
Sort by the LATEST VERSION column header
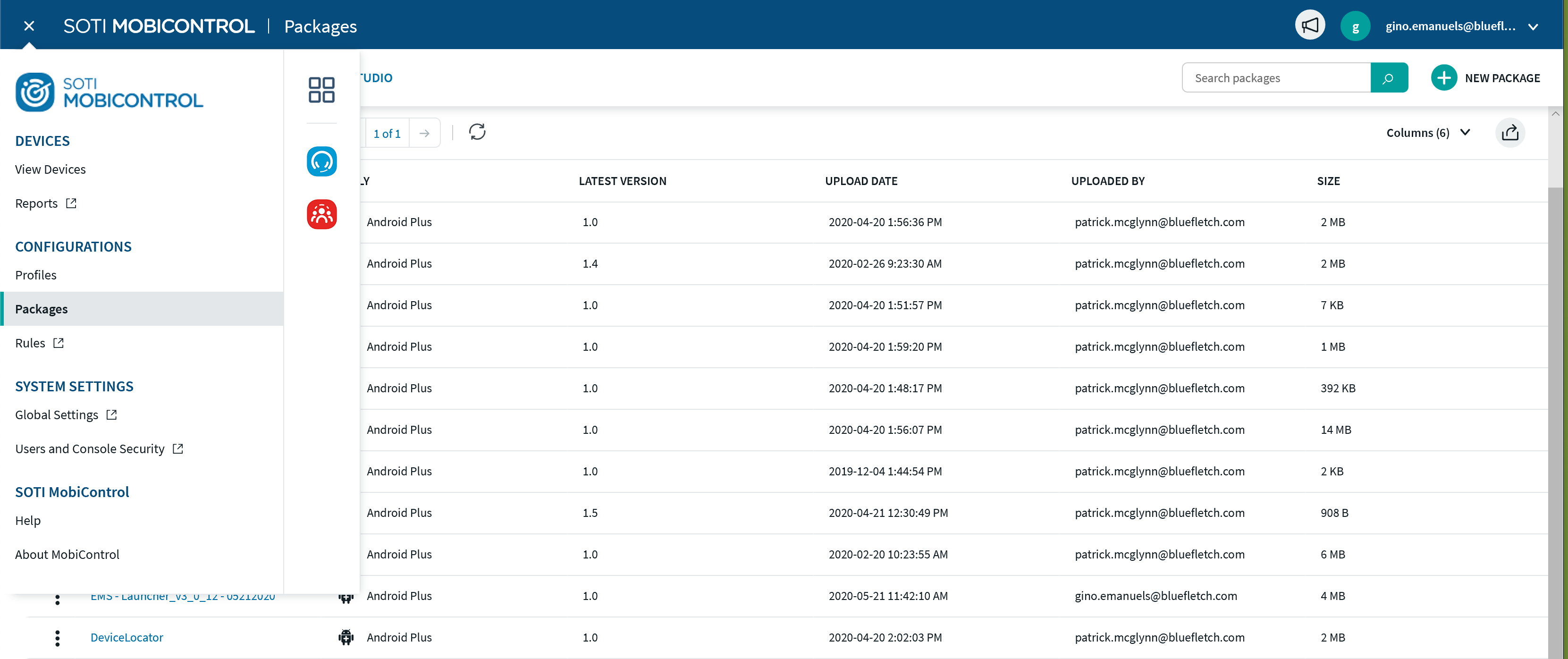pyautogui.click(x=622, y=181)
